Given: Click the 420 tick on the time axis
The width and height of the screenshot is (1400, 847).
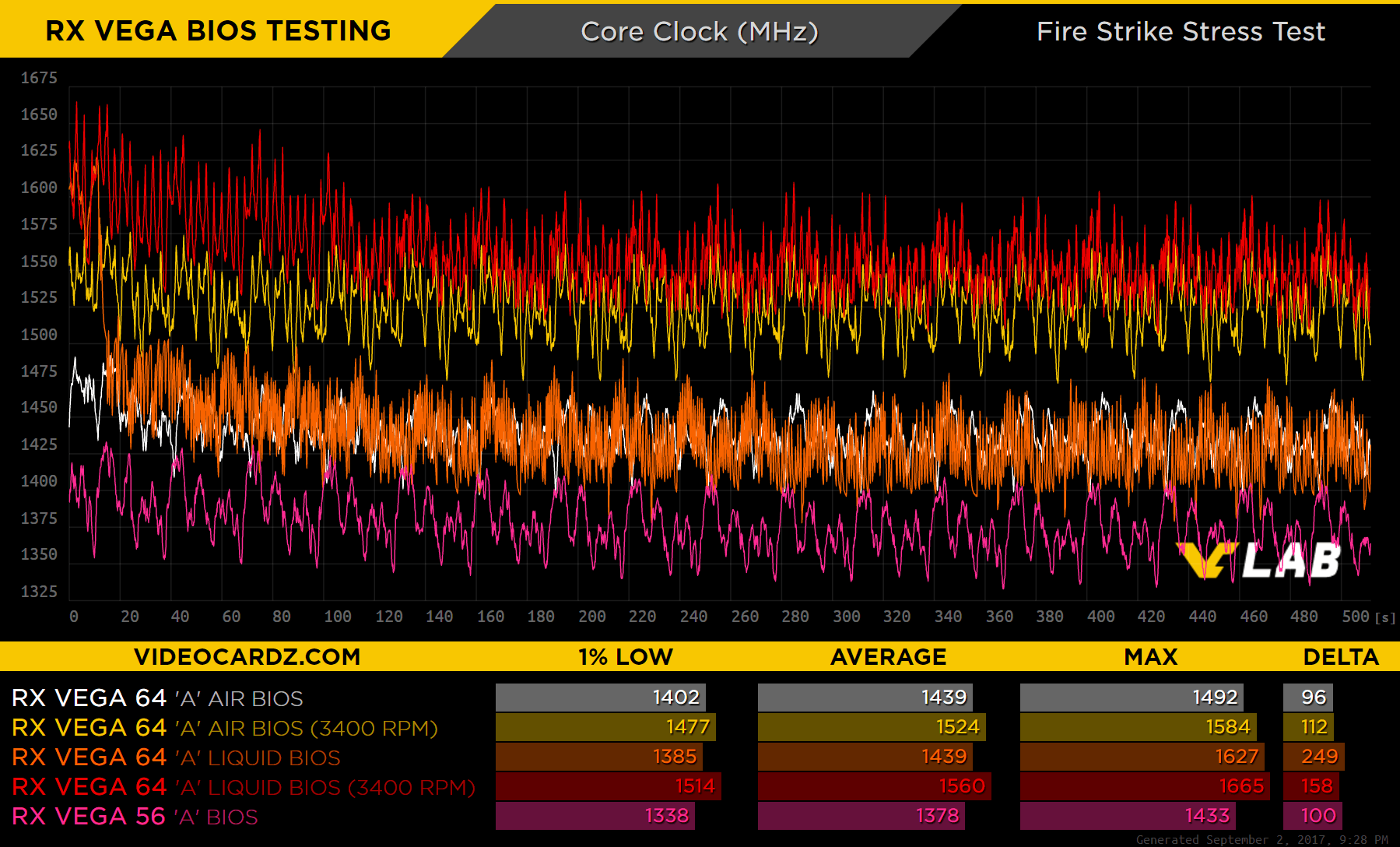Looking at the screenshot, I should point(1152,617).
